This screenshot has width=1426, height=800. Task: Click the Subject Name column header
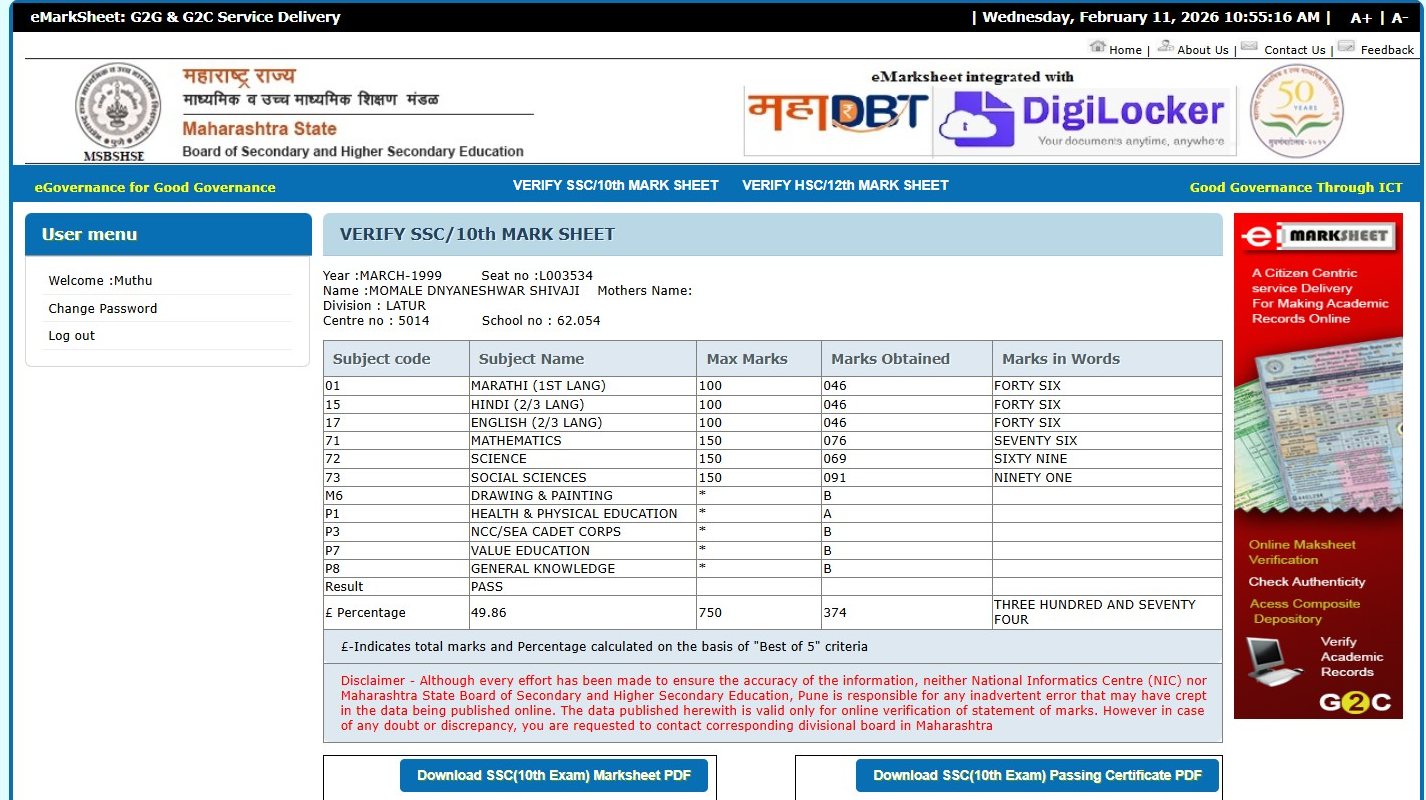tap(531, 359)
